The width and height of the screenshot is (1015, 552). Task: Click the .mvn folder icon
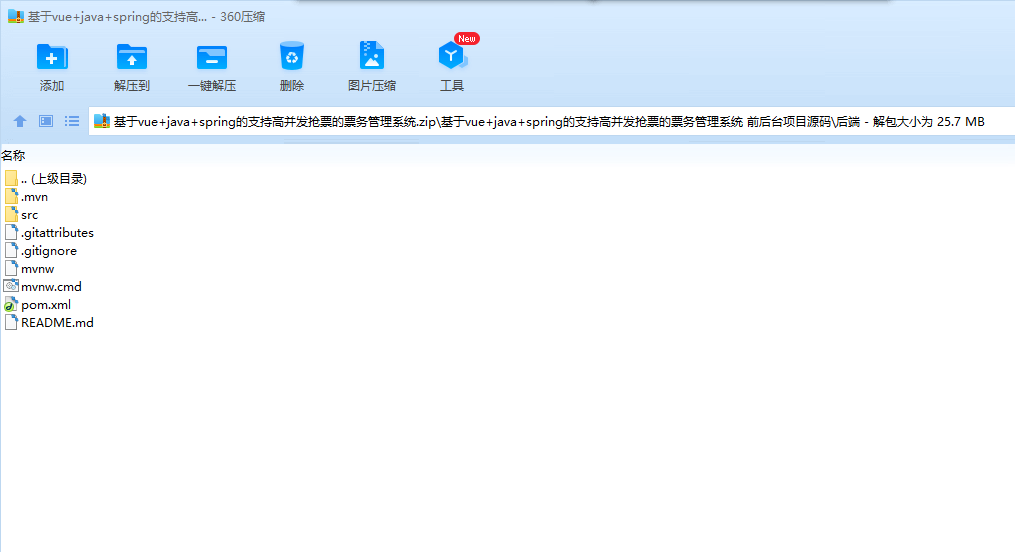pos(11,197)
